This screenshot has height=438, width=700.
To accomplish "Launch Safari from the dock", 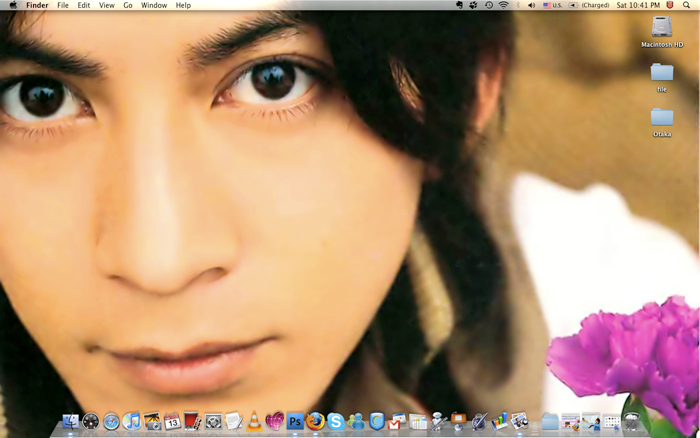I will click(111, 421).
